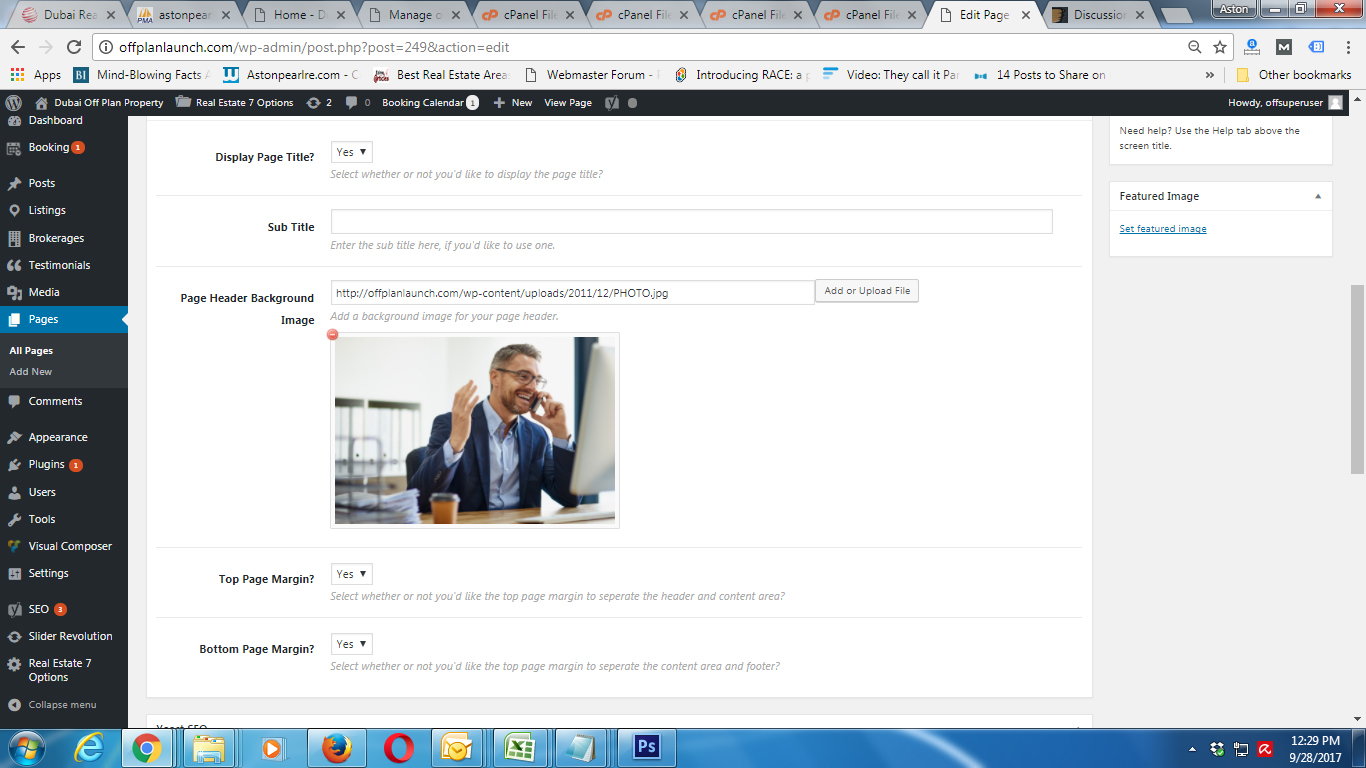Click into the Sub Title field
This screenshot has width=1366, height=768.
(x=692, y=222)
